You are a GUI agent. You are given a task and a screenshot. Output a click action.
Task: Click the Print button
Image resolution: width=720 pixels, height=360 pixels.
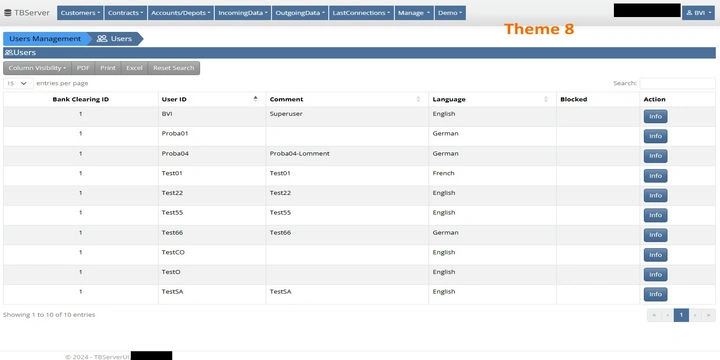[x=108, y=68]
